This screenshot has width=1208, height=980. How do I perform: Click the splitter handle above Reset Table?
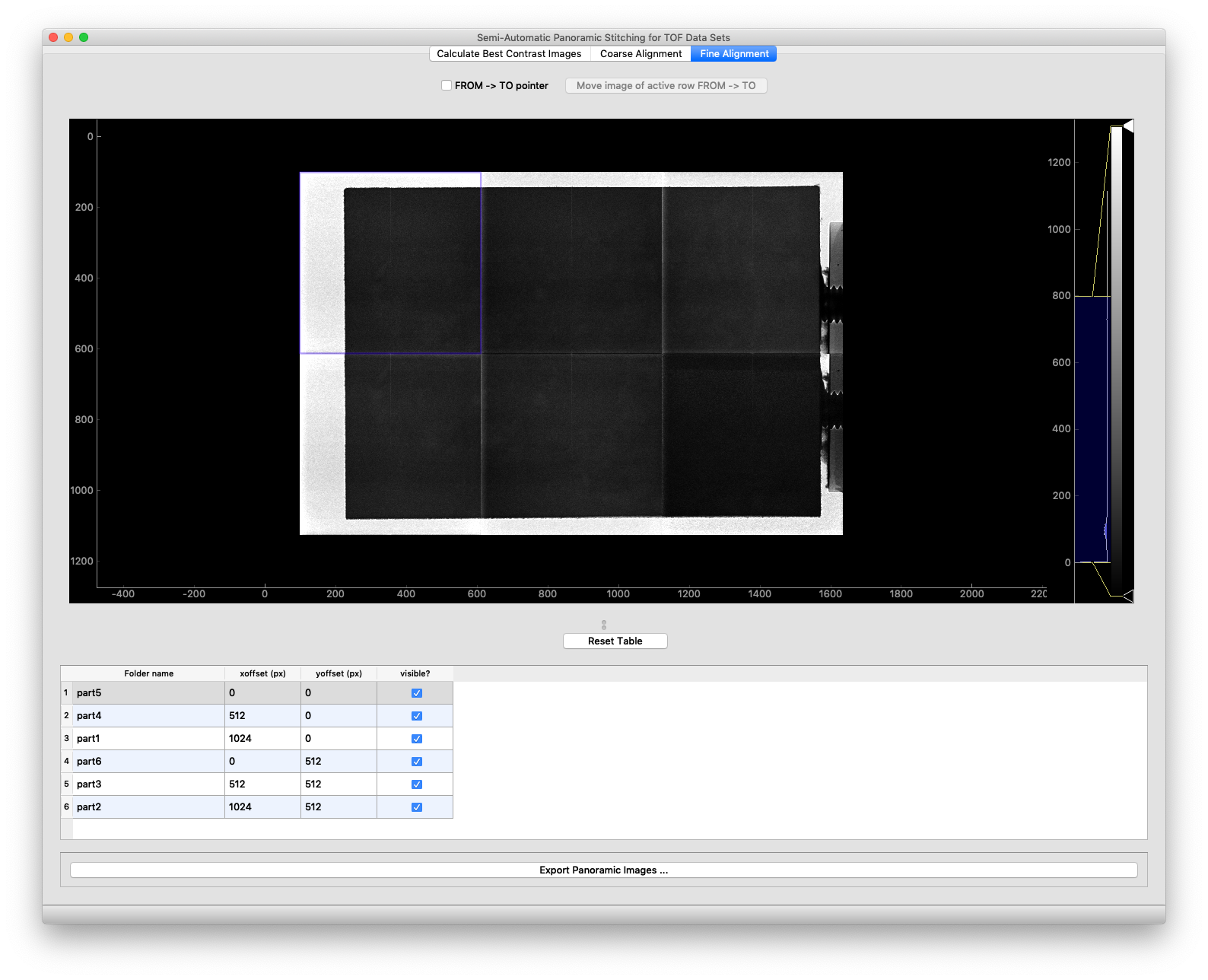604,625
